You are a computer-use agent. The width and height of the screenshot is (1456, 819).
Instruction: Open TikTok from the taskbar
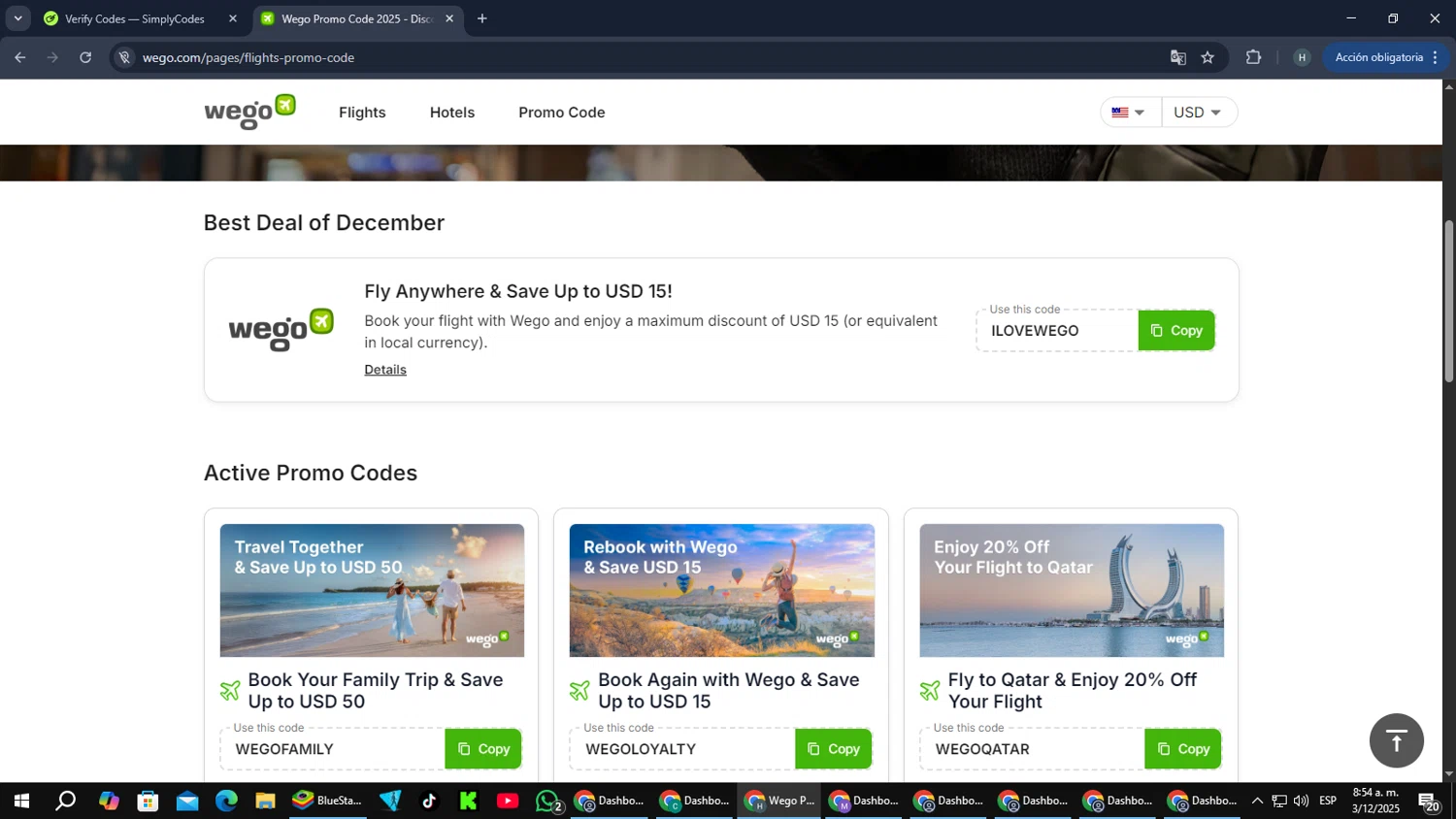pyautogui.click(x=429, y=801)
